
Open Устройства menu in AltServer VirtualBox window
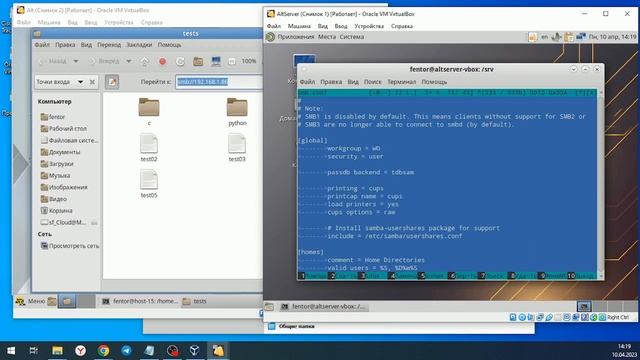(x=369, y=26)
